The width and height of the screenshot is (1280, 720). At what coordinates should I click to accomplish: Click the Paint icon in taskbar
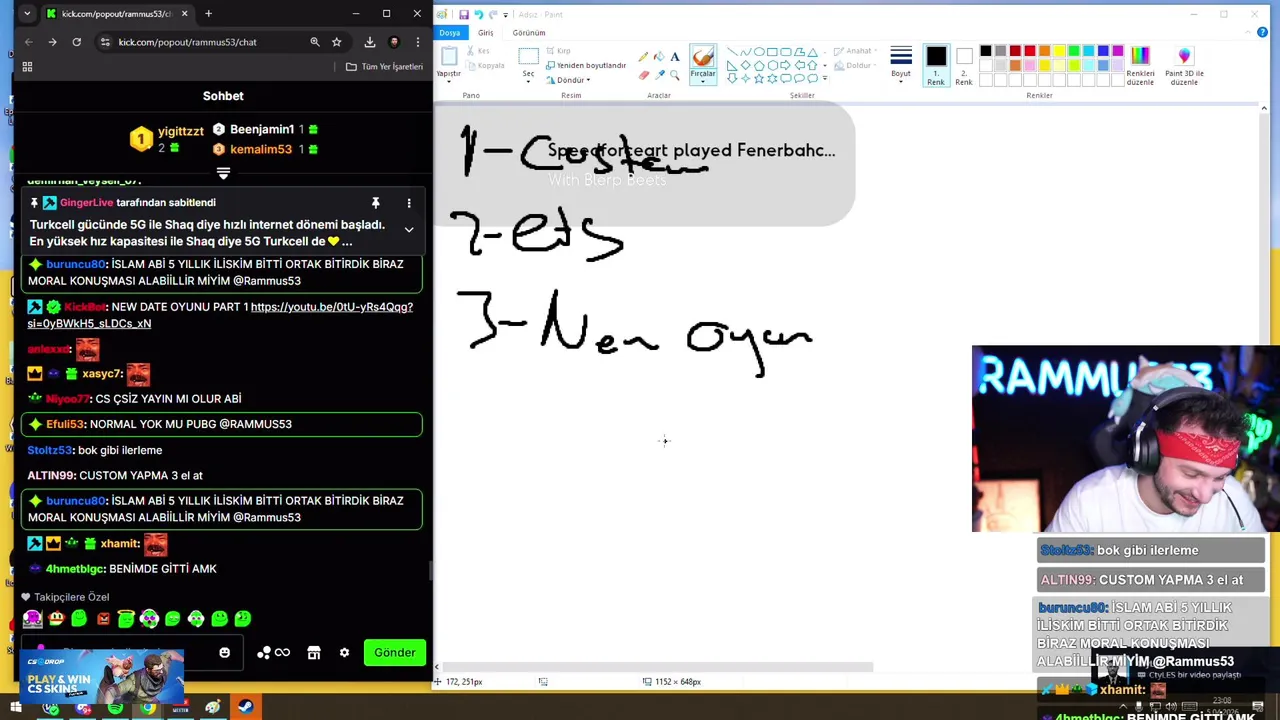212,708
